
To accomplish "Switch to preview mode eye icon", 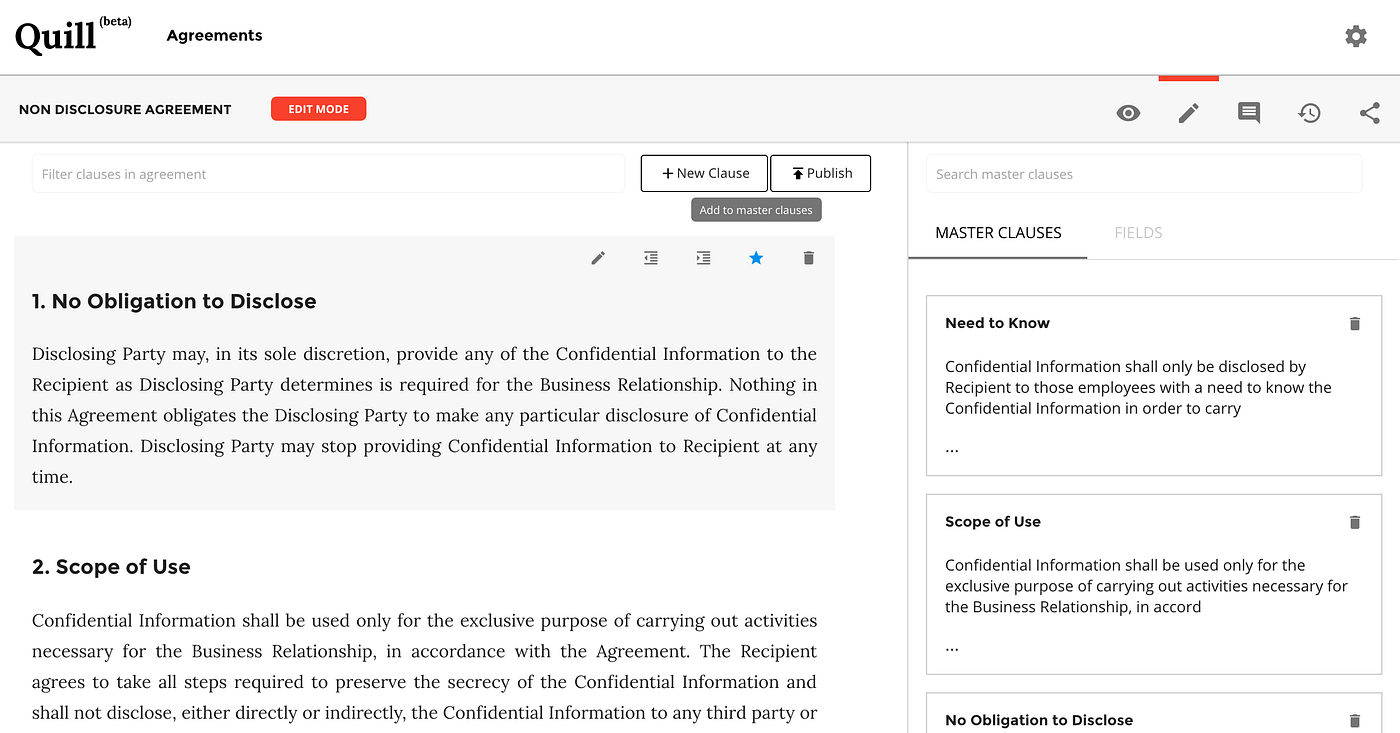I will click(x=1128, y=113).
